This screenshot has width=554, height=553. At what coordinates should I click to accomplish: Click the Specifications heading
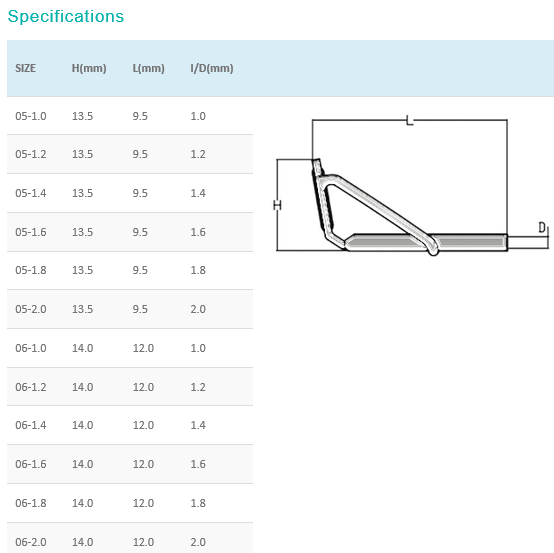coord(66,16)
